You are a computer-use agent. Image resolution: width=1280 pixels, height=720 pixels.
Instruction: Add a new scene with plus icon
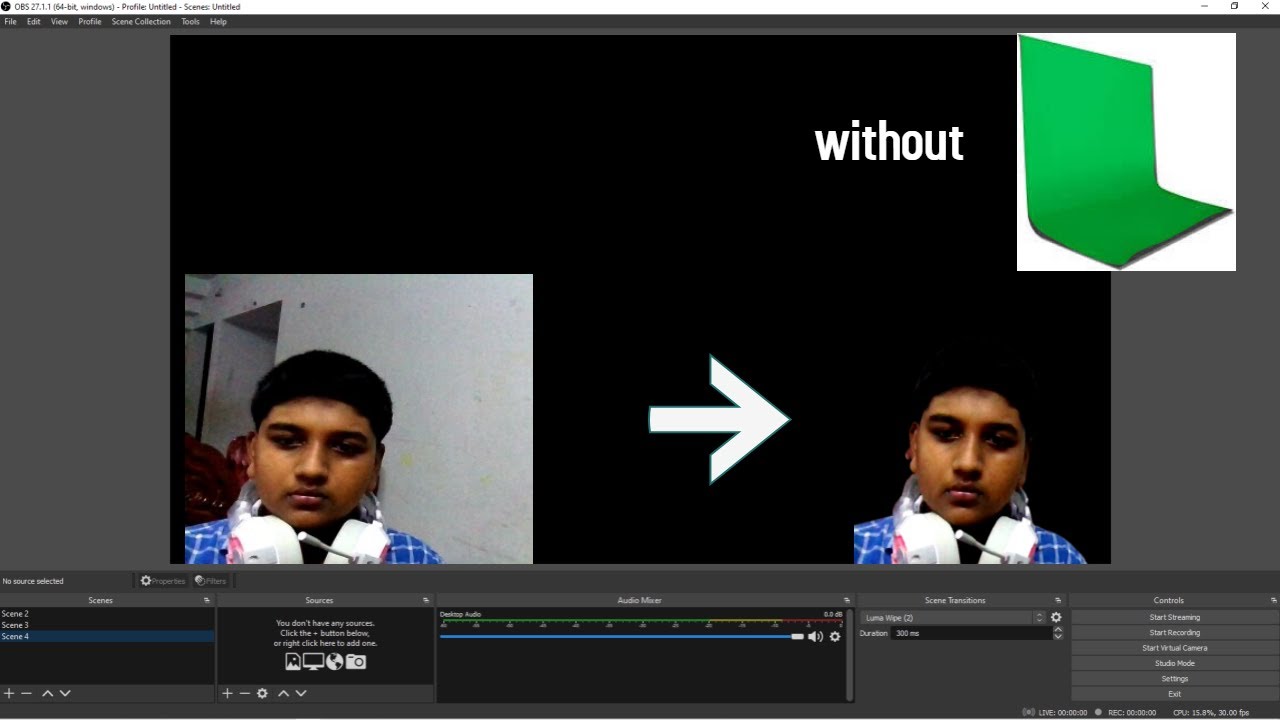[x=9, y=693]
